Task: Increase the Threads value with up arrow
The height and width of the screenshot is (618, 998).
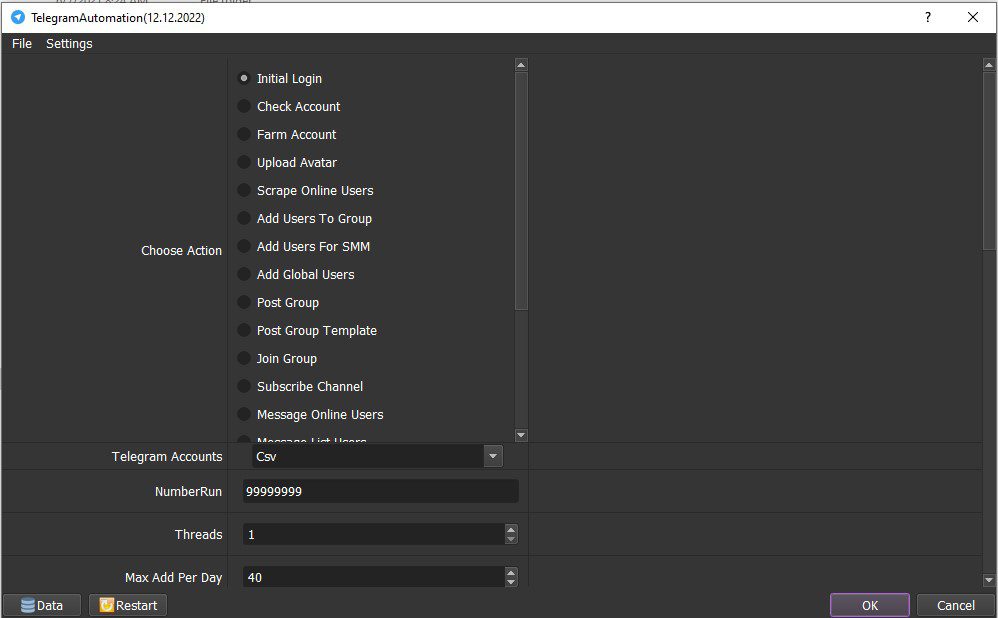Action: pos(511,529)
